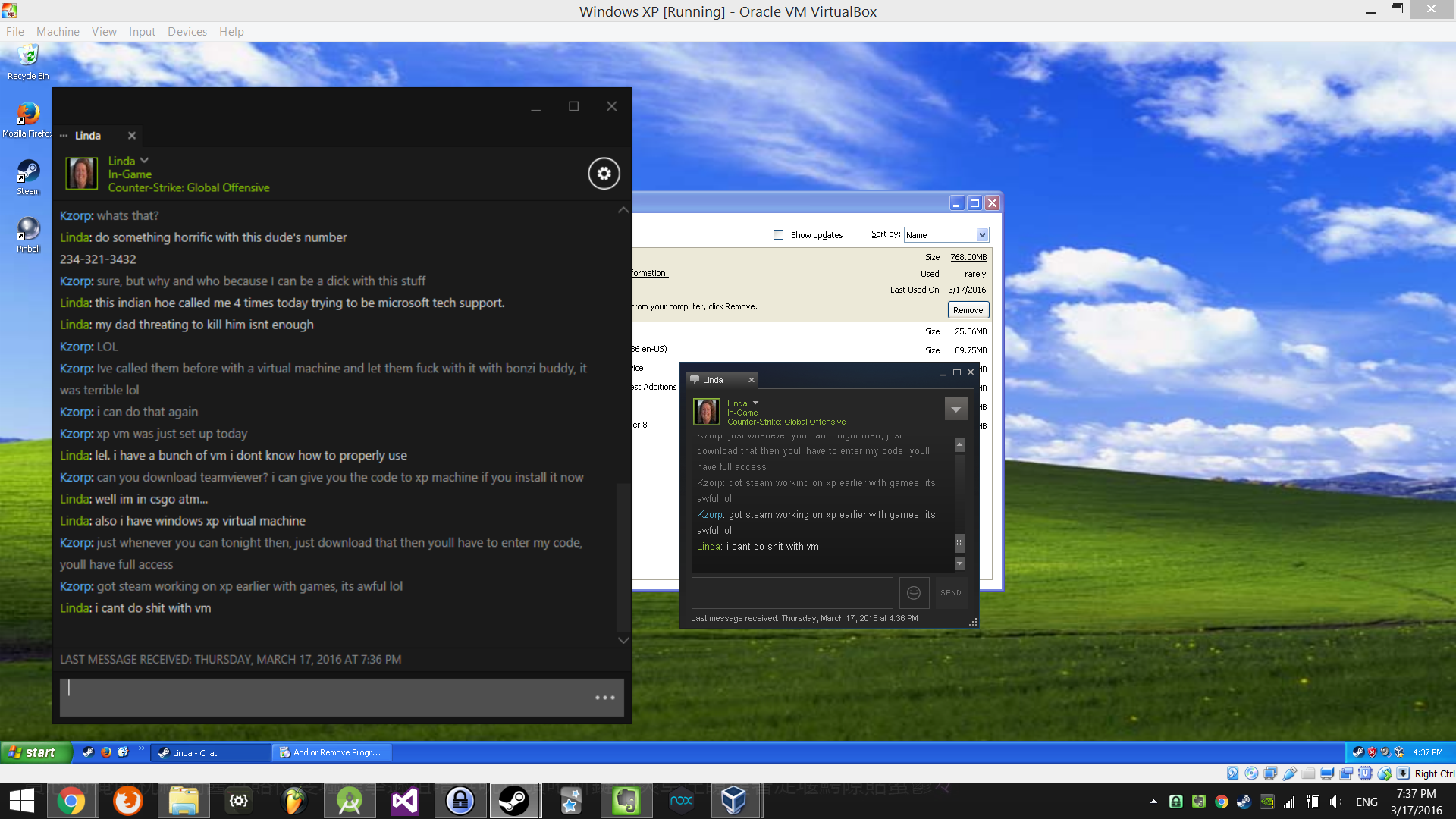The height and width of the screenshot is (819, 1456).
Task: Click the 'rarely' usage link
Action: coord(975,274)
